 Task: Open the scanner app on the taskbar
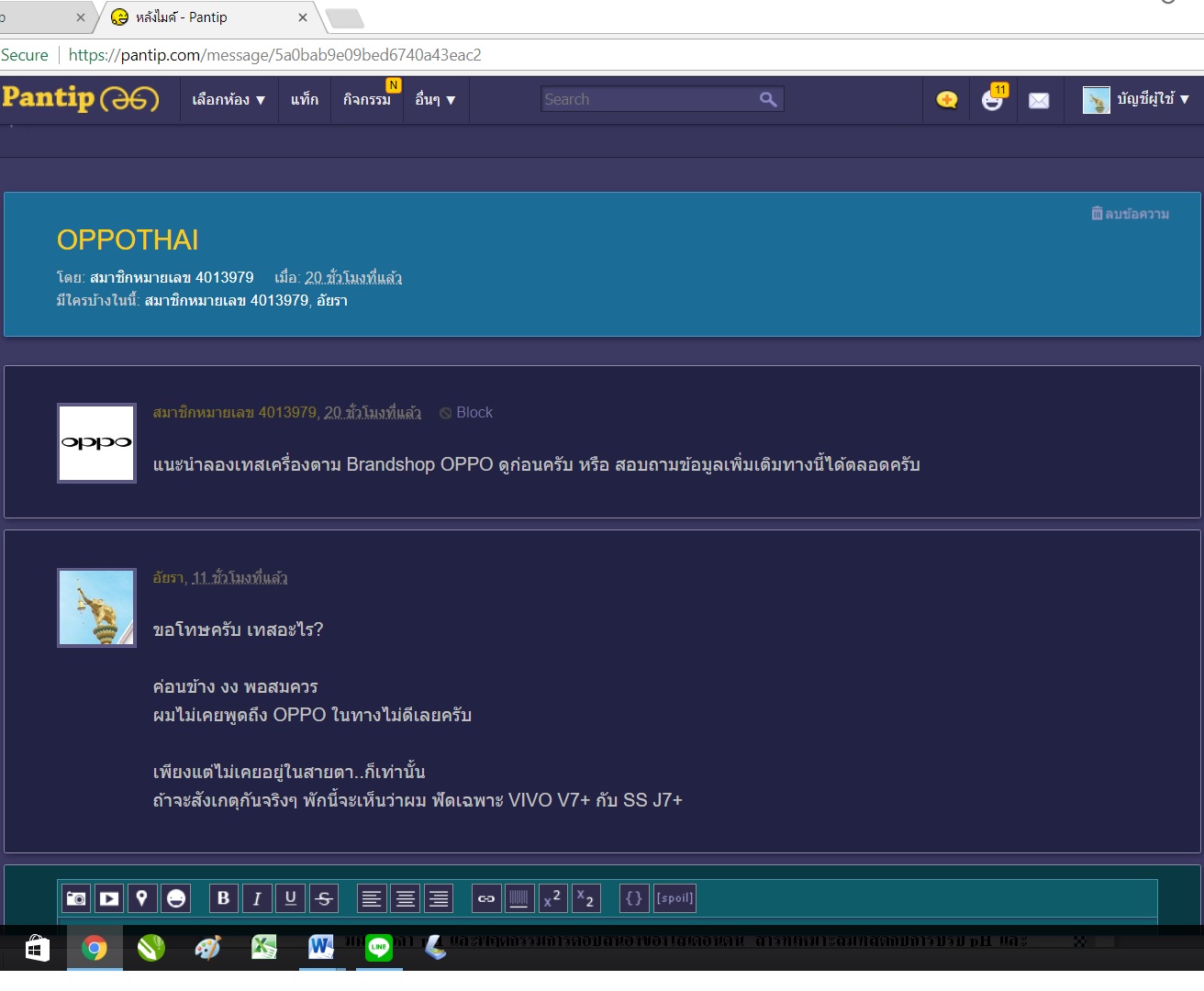pyautogui.click(x=435, y=948)
